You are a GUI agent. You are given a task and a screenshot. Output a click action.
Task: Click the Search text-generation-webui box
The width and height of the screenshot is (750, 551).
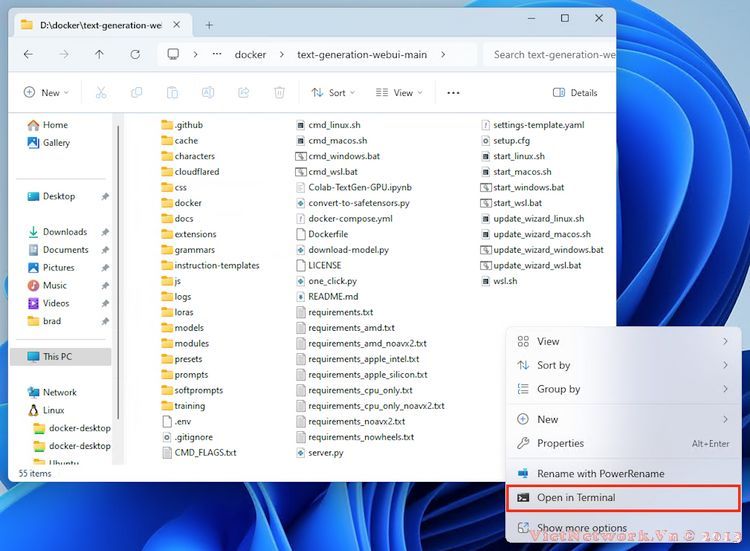(x=550, y=55)
